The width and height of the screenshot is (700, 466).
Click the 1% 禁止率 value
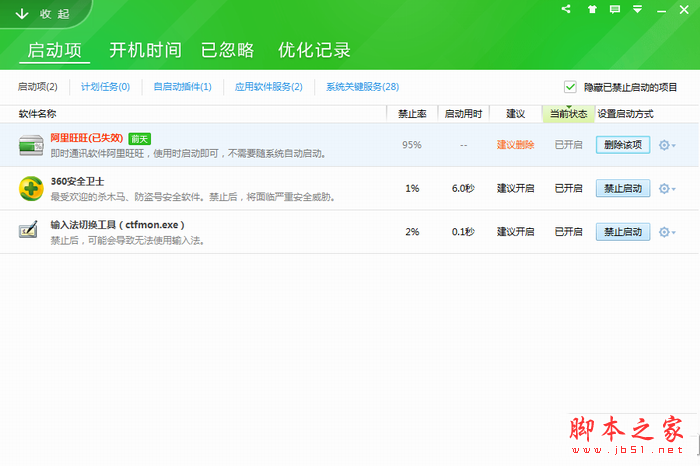coord(412,188)
